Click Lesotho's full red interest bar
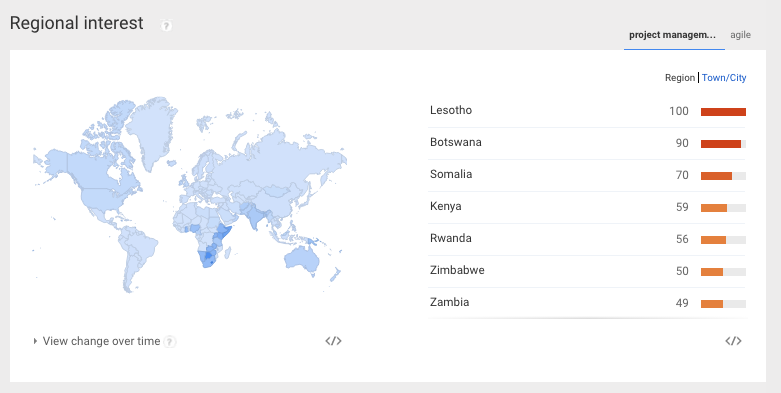This screenshot has height=393, width=781. tap(723, 112)
